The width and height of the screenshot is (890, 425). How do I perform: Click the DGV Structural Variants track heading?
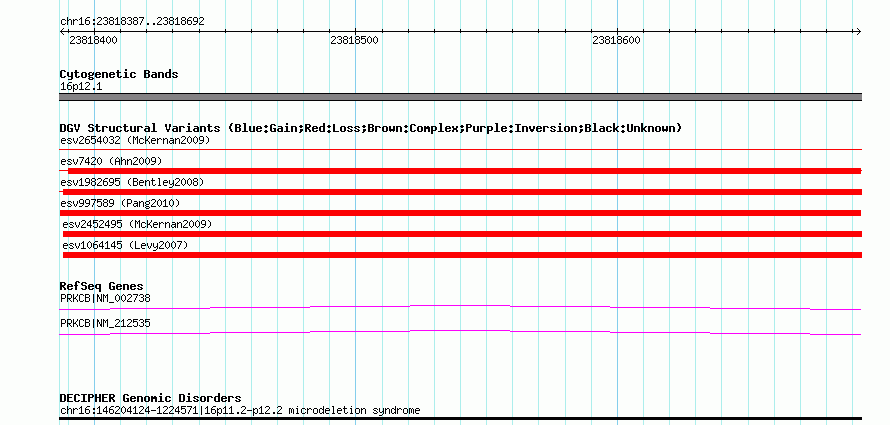(x=371, y=128)
